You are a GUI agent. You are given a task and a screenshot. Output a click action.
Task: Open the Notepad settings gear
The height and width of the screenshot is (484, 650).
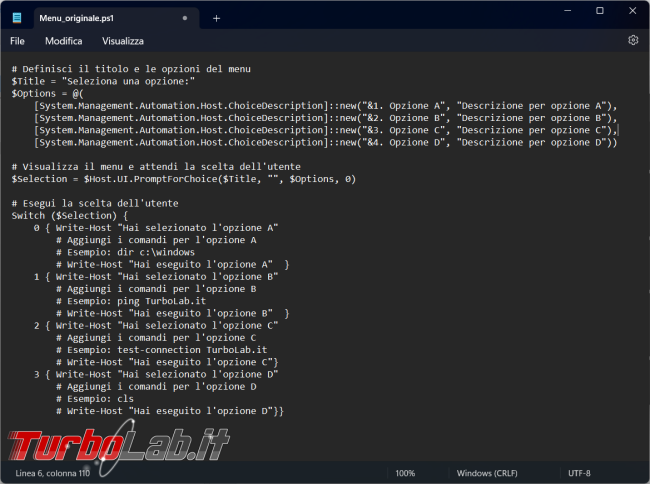click(x=633, y=40)
